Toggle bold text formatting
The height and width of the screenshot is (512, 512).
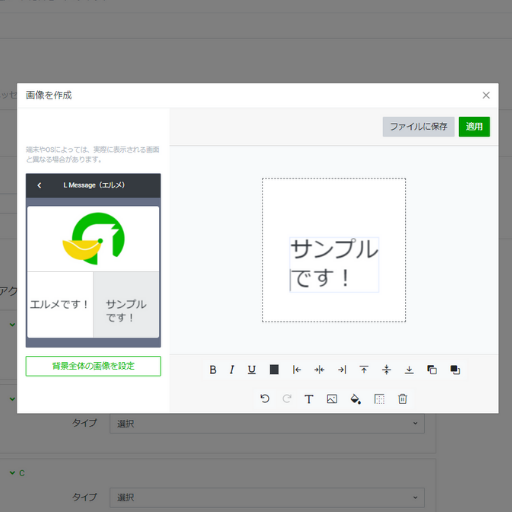pos(213,370)
